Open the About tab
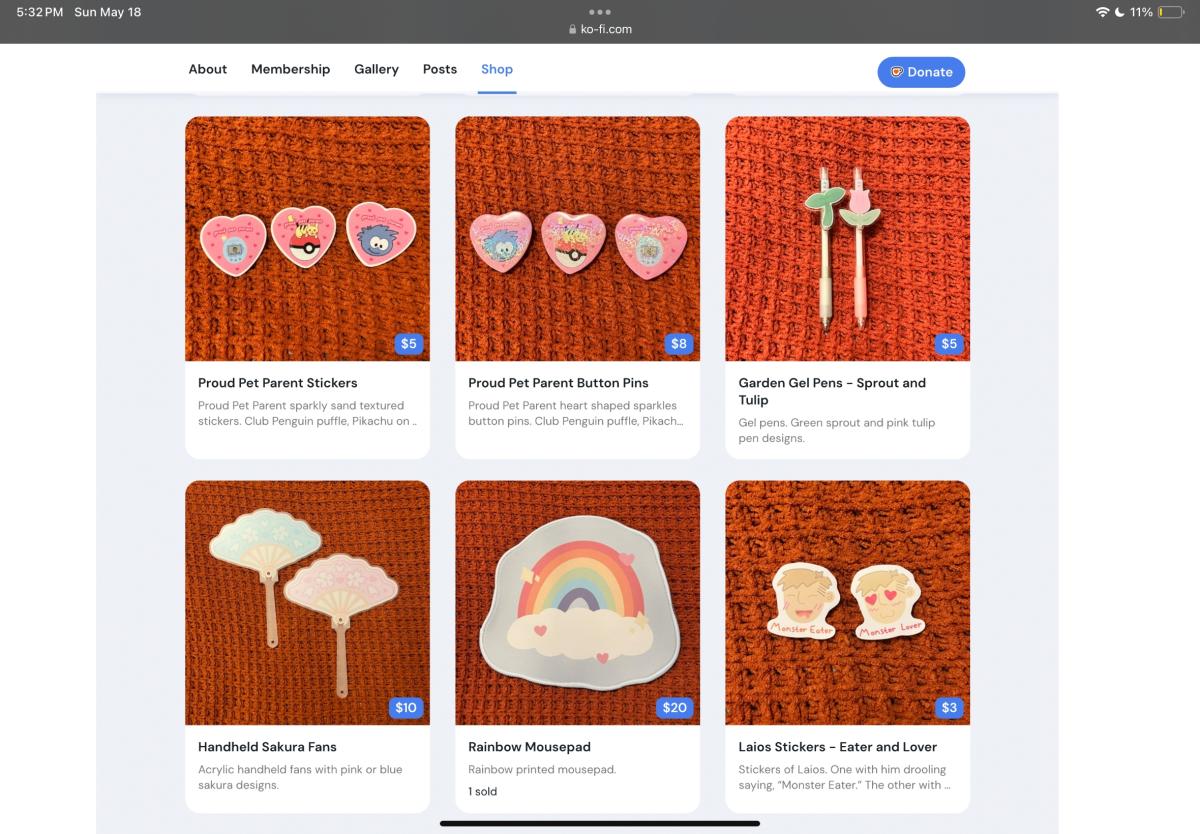Screen dimensions: 1200x834 [x=207, y=69]
